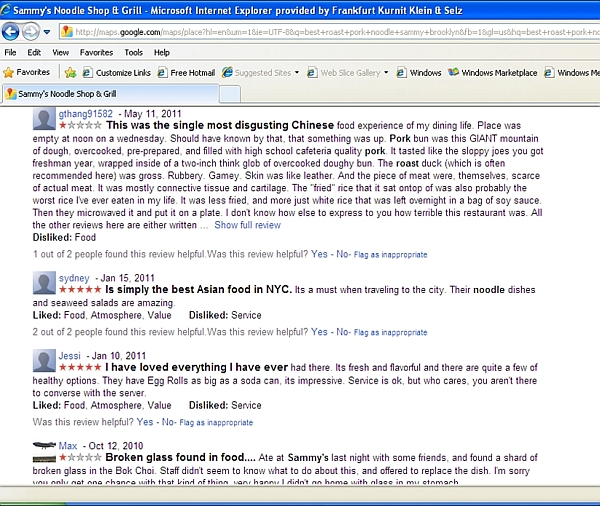Open the Windows Marketplace favorites shortcut
Image resolution: width=600 pixels, height=506 pixels.
tap(492, 72)
